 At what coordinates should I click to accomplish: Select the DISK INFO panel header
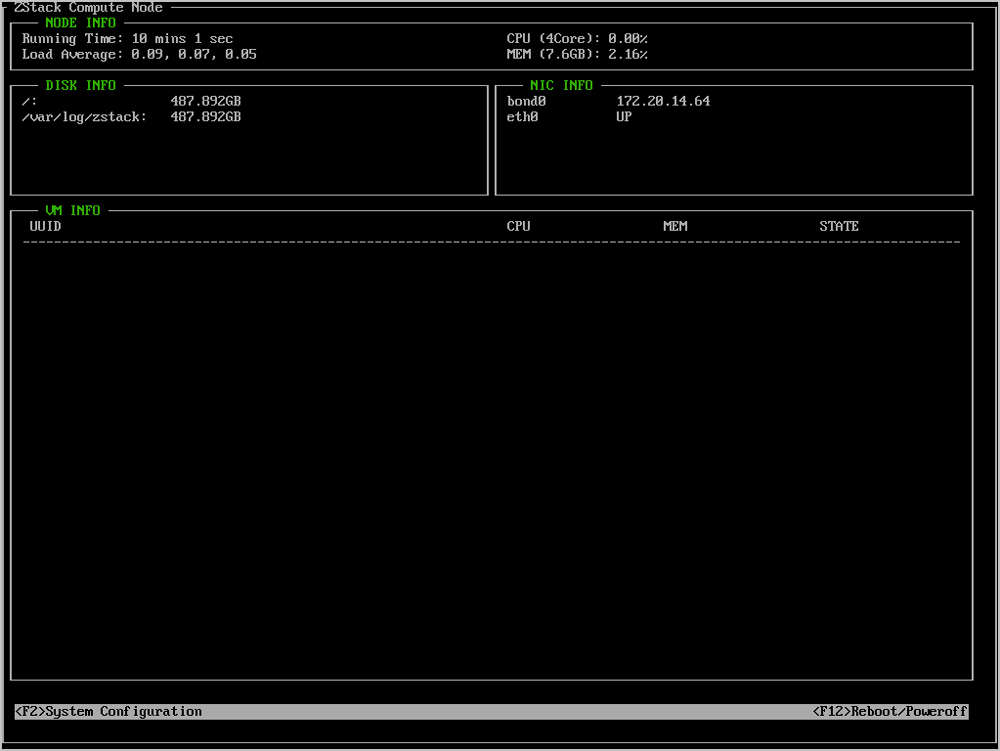80,86
